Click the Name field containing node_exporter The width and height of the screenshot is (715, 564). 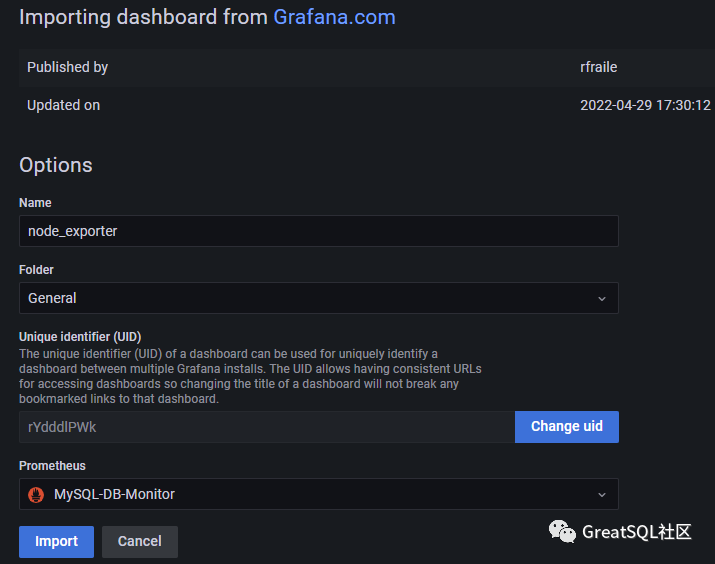pyautogui.click(x=319, y=231)
